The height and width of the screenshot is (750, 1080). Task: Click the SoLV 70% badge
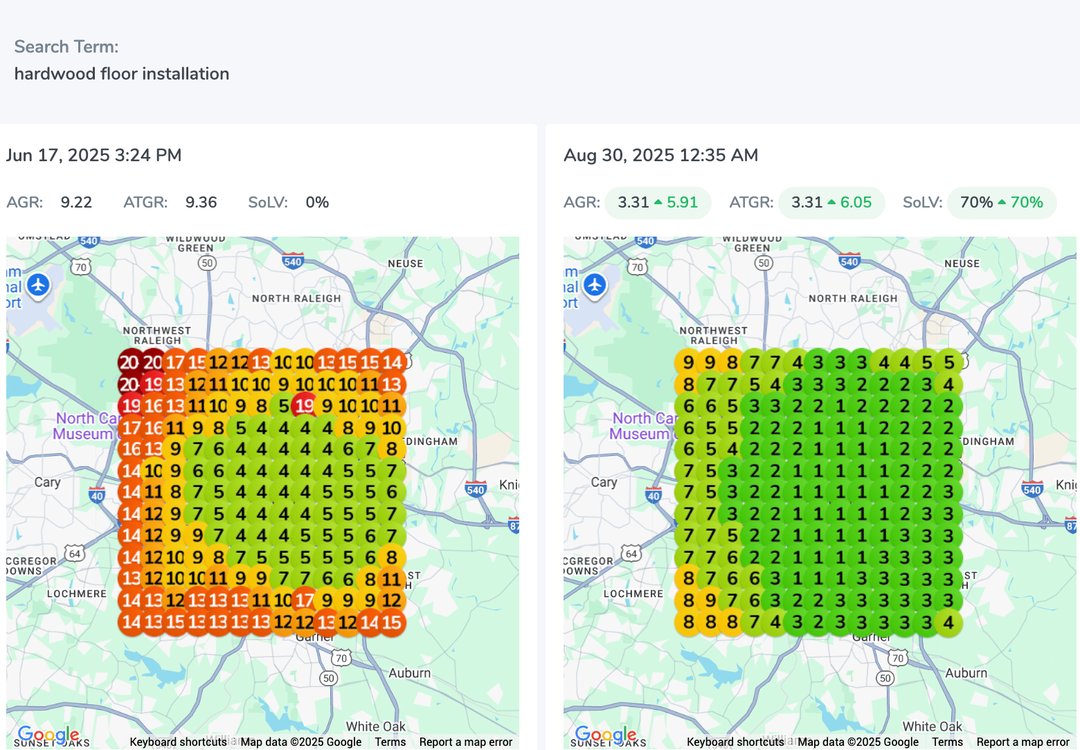click(x=1001, y=203)
